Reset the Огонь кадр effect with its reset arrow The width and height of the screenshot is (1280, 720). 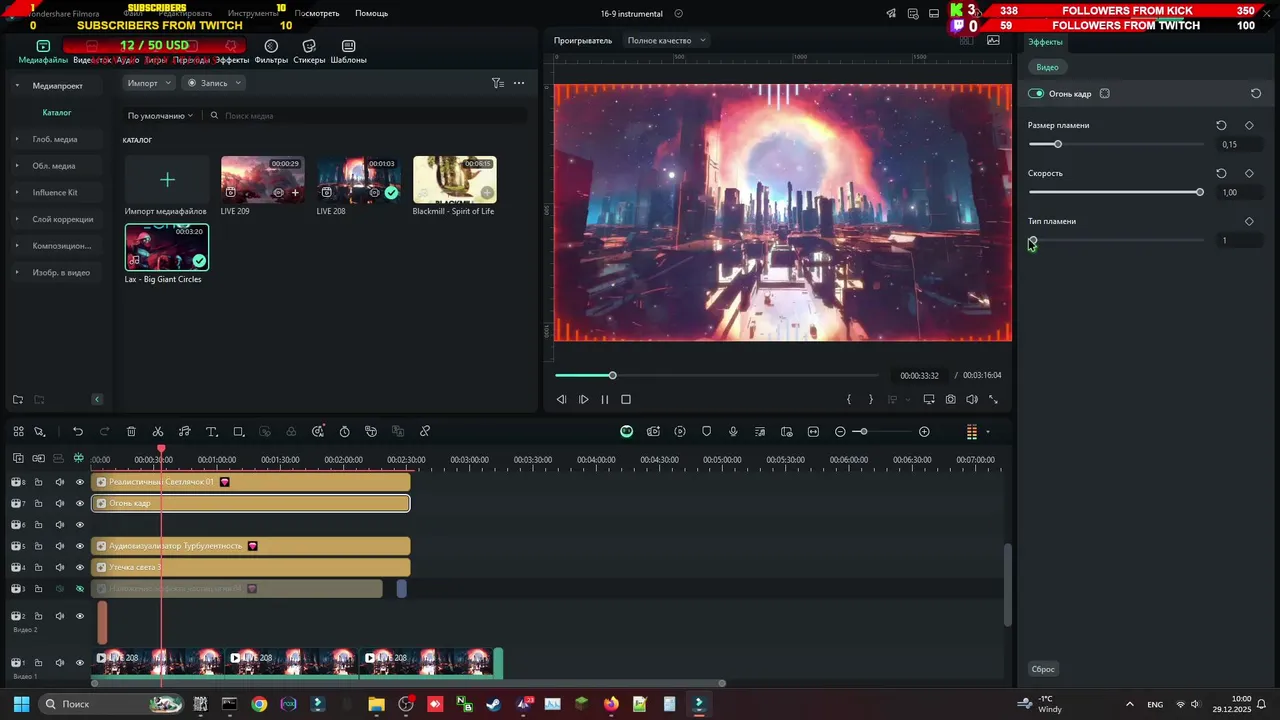1256,94
